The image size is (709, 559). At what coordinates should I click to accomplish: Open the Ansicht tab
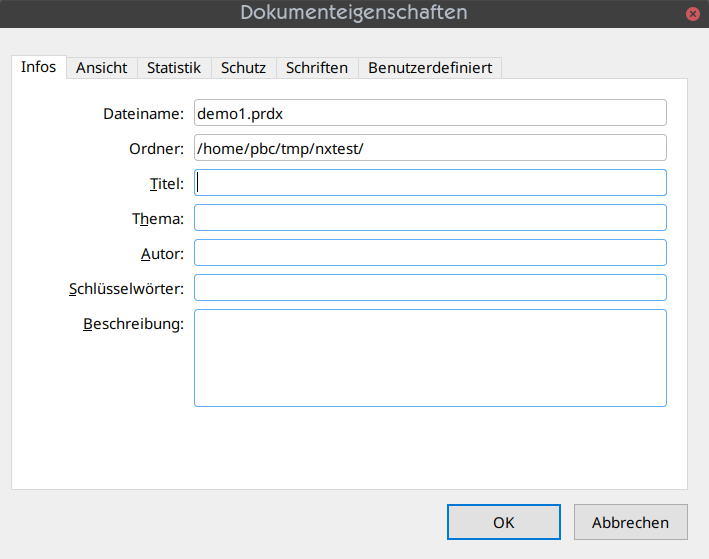pyautogui.click(x=102, y=68)
